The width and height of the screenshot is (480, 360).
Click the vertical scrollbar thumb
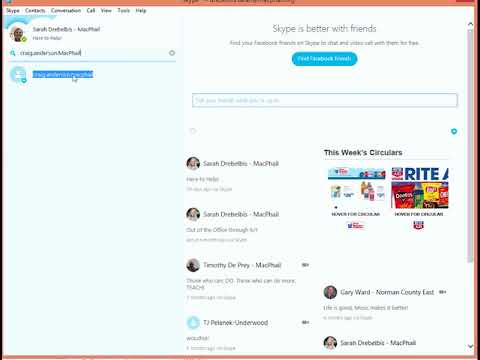[x=470, y=146]
